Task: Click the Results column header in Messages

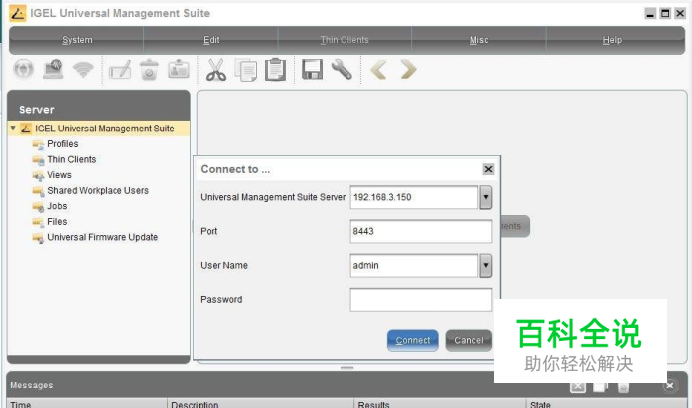Action: (x=440, y=404)
